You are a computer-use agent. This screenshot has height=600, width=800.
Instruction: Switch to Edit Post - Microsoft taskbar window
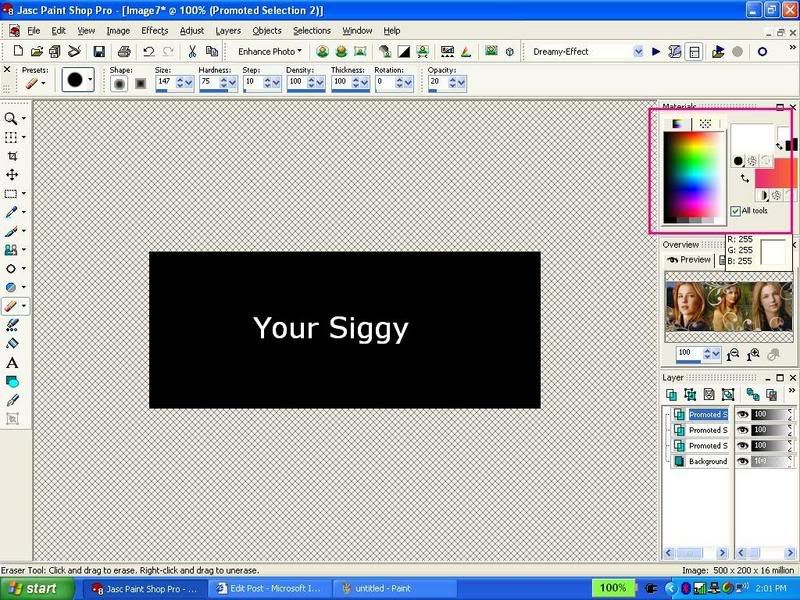[269, 589]
